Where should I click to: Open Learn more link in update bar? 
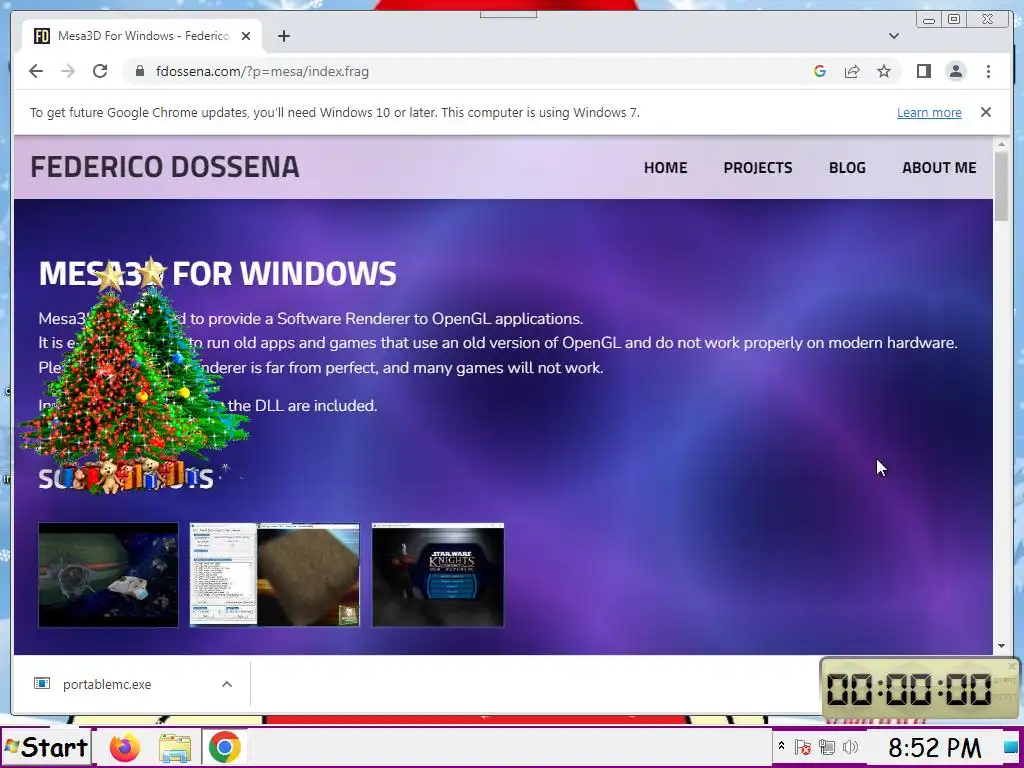pyautogui.click(x=929, y=112)
